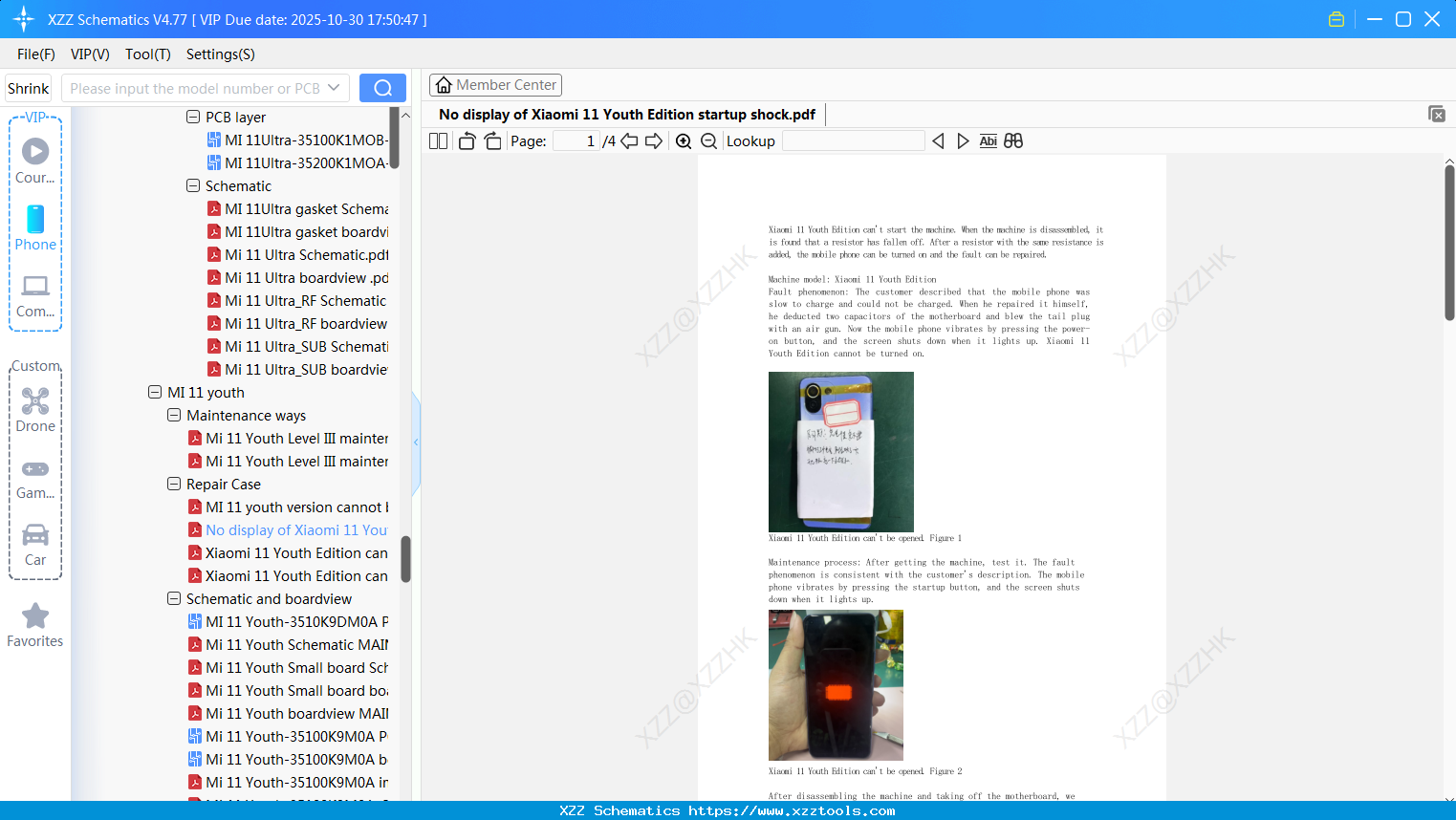Image resolution: width=1456 pixels, height=820 pixels.
Task: Click the Figure 2 phone photo in the PDF
Action: (x=836, y=685)
